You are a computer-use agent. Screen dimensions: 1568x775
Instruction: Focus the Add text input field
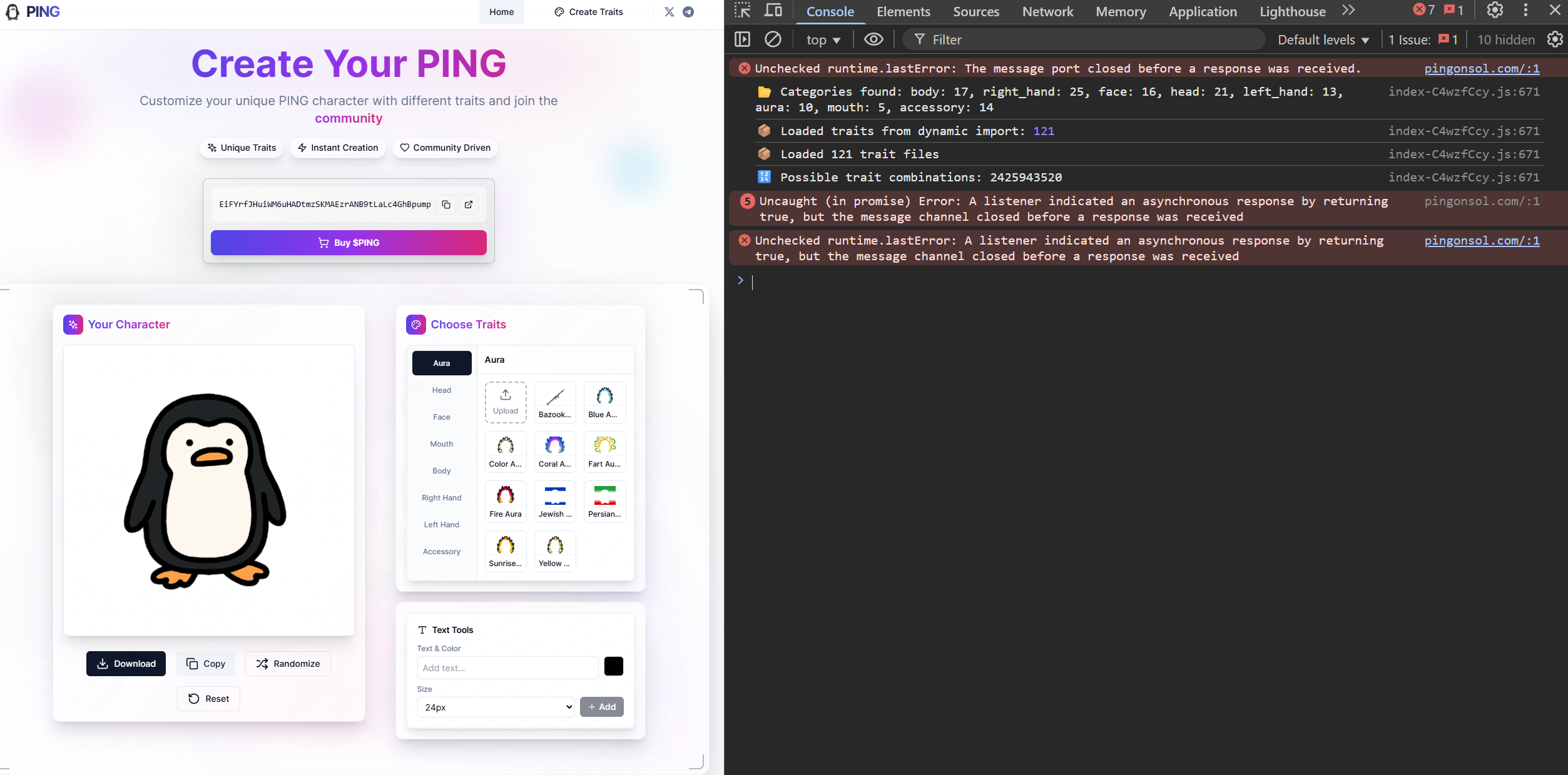[x=507, y=668]
